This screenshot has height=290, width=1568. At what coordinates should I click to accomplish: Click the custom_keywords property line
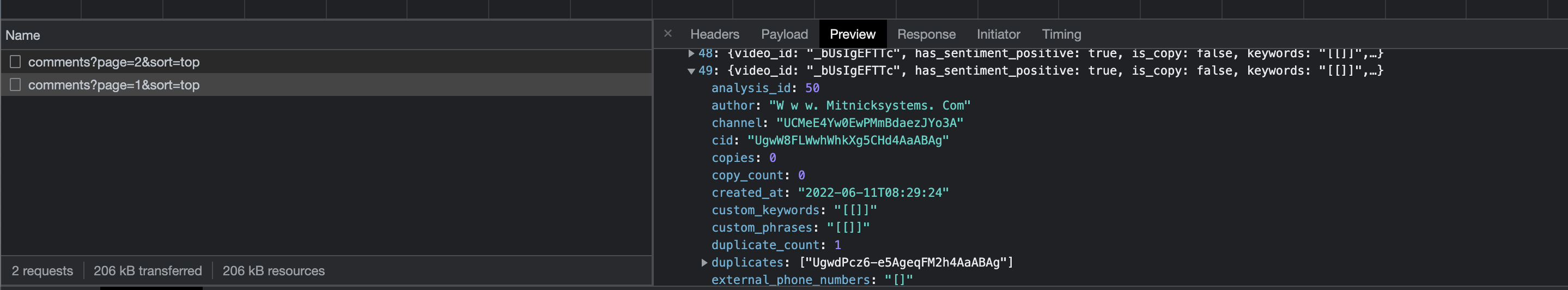pos(794,210)
